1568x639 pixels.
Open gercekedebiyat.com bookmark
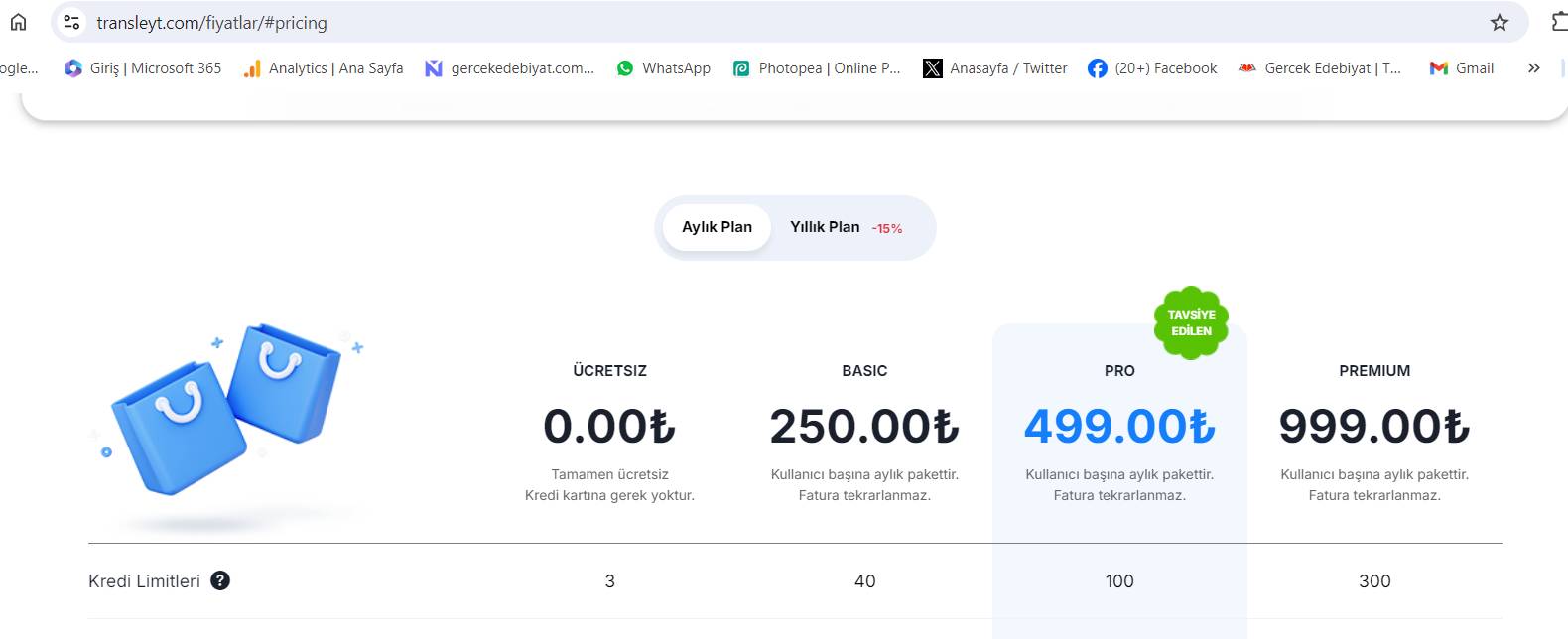509,68
